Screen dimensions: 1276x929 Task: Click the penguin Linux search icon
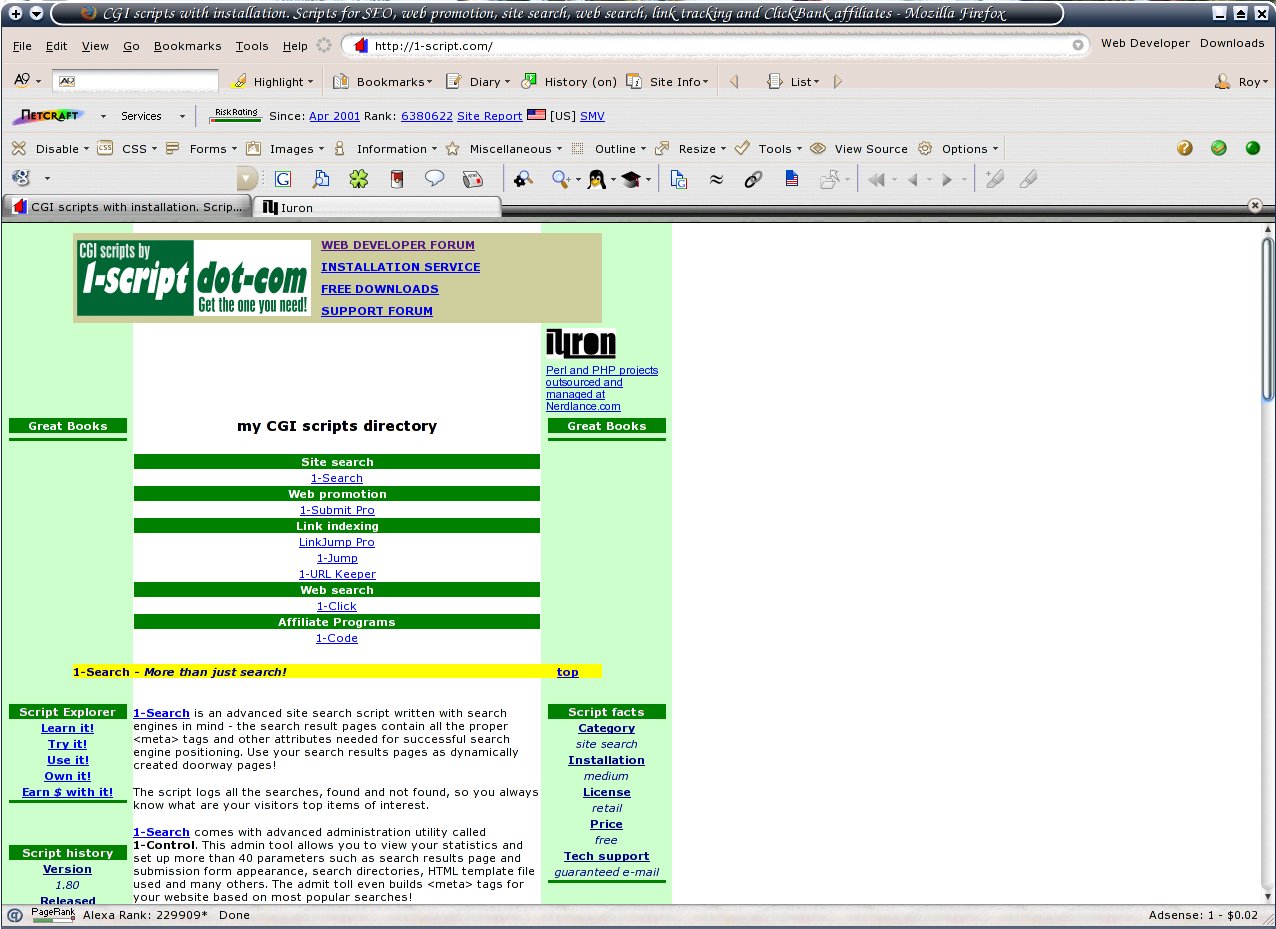pyautogui.click(x=596, y=179)
